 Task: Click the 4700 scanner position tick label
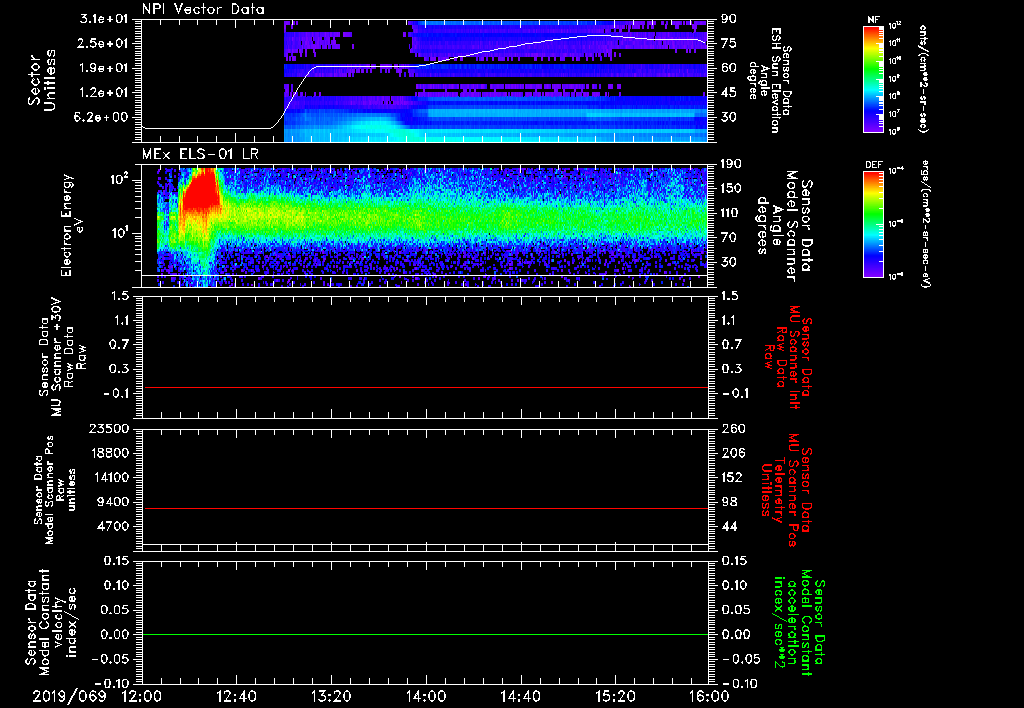point(113,526)
